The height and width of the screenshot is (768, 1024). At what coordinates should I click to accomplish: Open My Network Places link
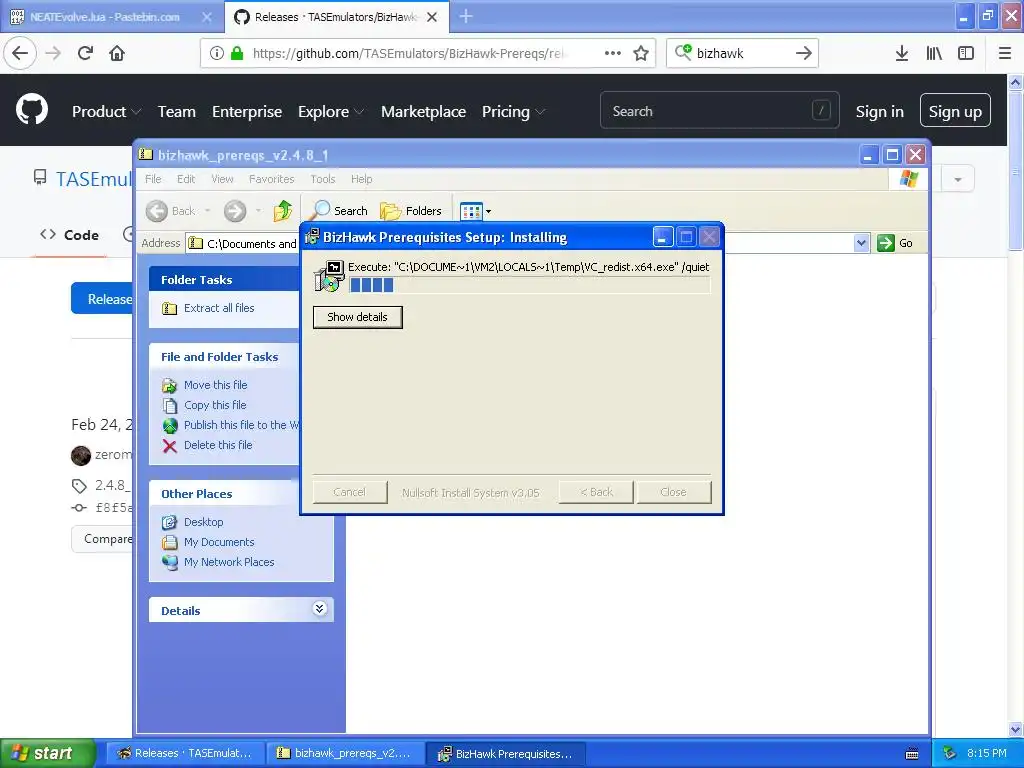(229, 562)
